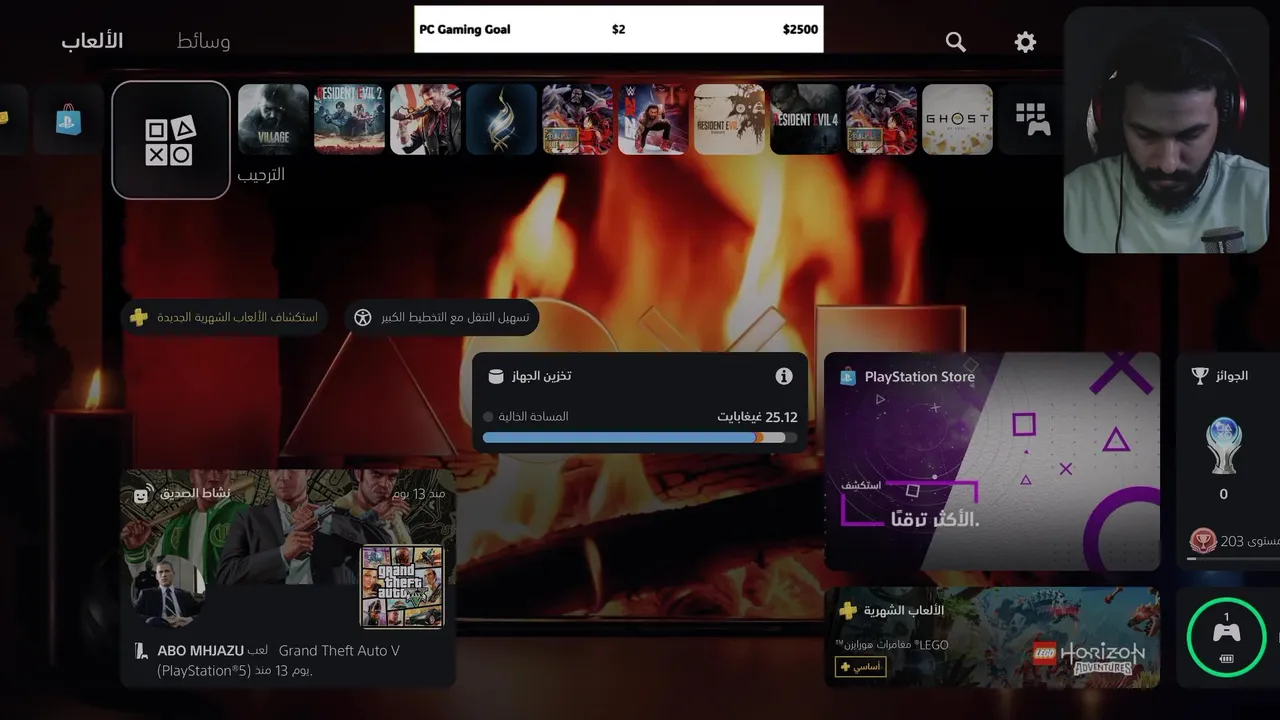Switch to the الألعاب (Games) tab
Viewport: 1280px width, 720px height.
click(92, 41)
